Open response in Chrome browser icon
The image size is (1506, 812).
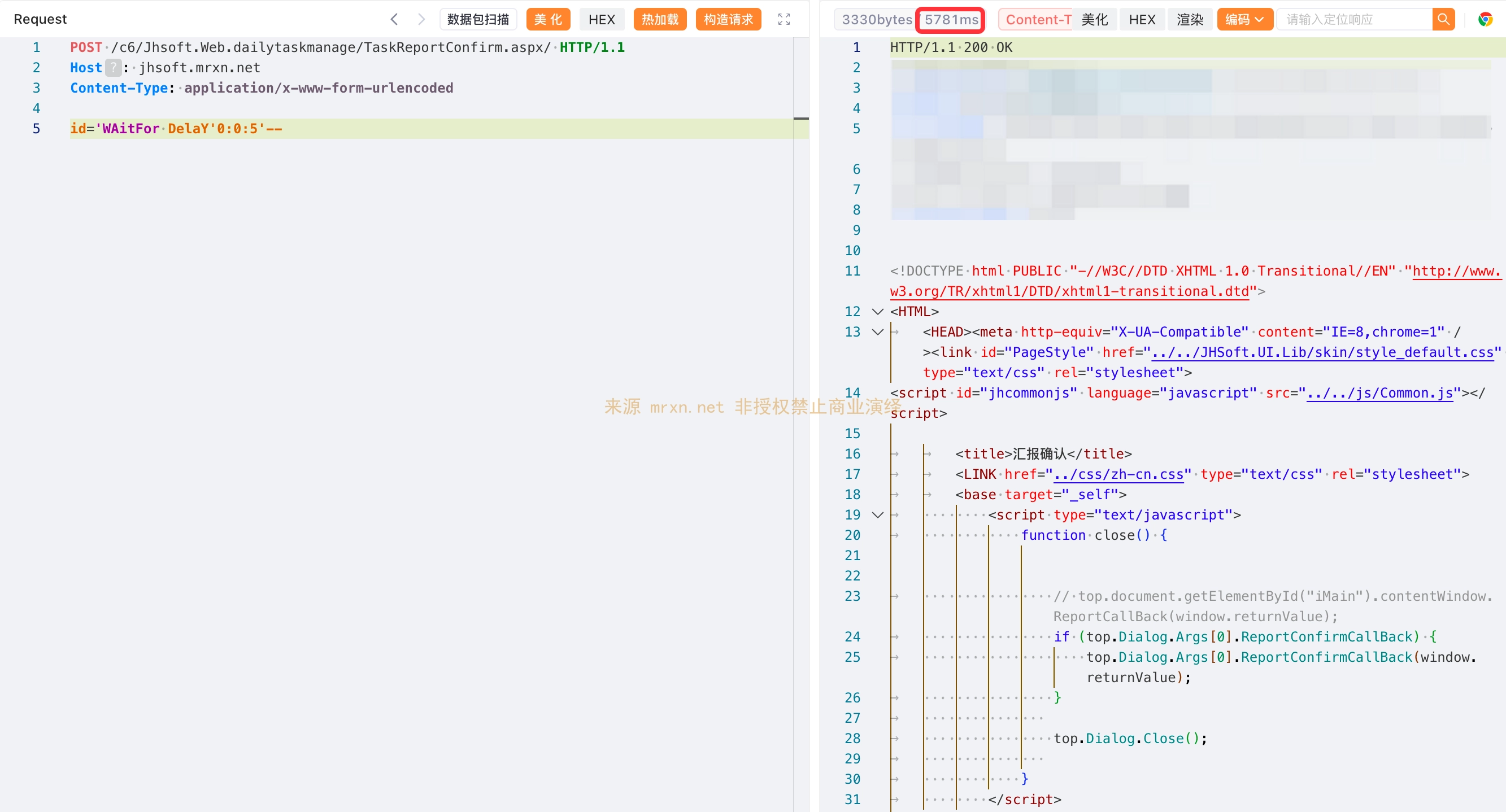tap(1485, 19)
